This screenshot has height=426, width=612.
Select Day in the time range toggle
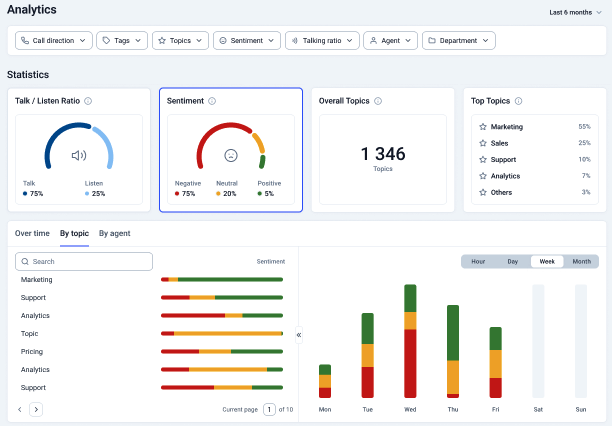[512, 261]
